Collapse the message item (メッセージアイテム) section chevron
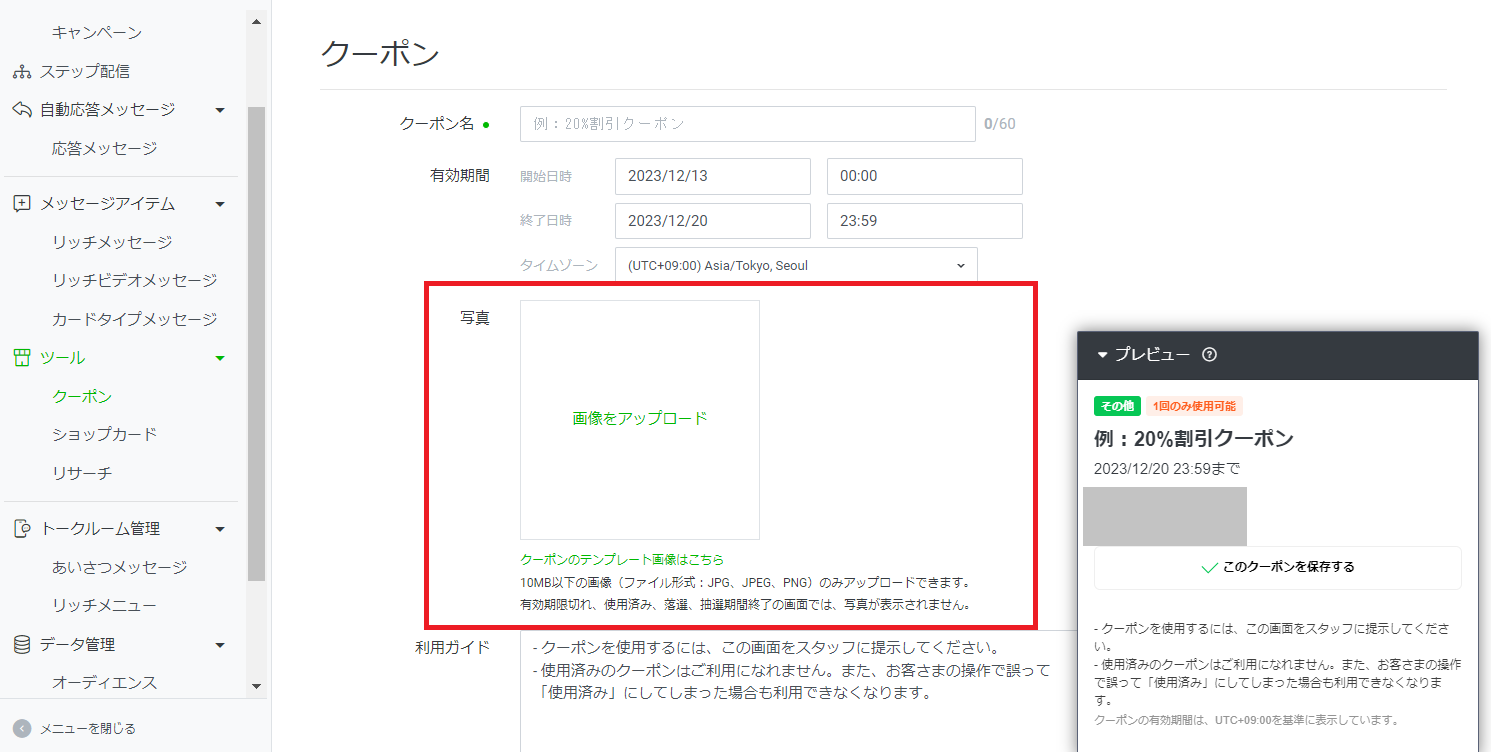This screenshot has width=1491, height=752. tap(220, 204)
